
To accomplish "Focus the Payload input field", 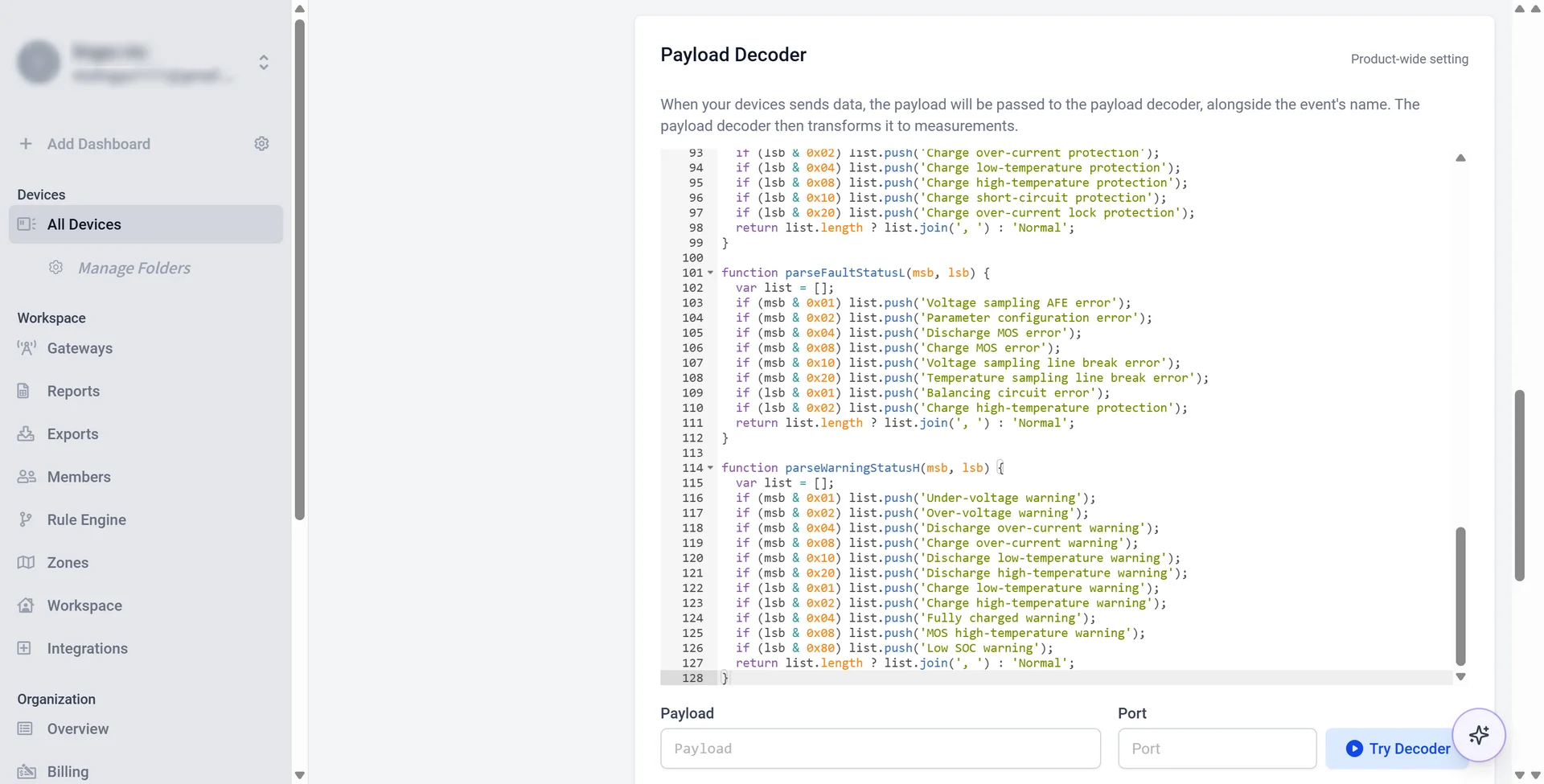I will coord(881,749).
